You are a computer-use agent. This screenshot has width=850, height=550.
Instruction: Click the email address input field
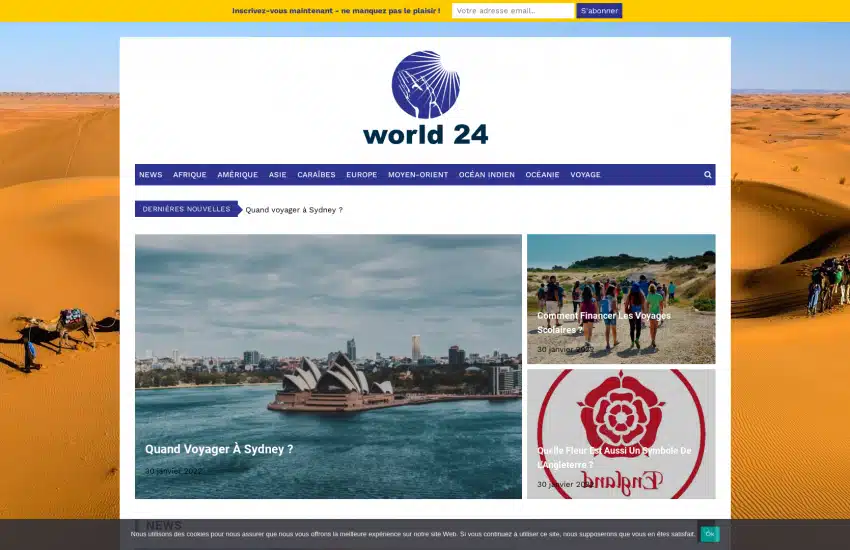pyautogui.click(x=512, y=11)
